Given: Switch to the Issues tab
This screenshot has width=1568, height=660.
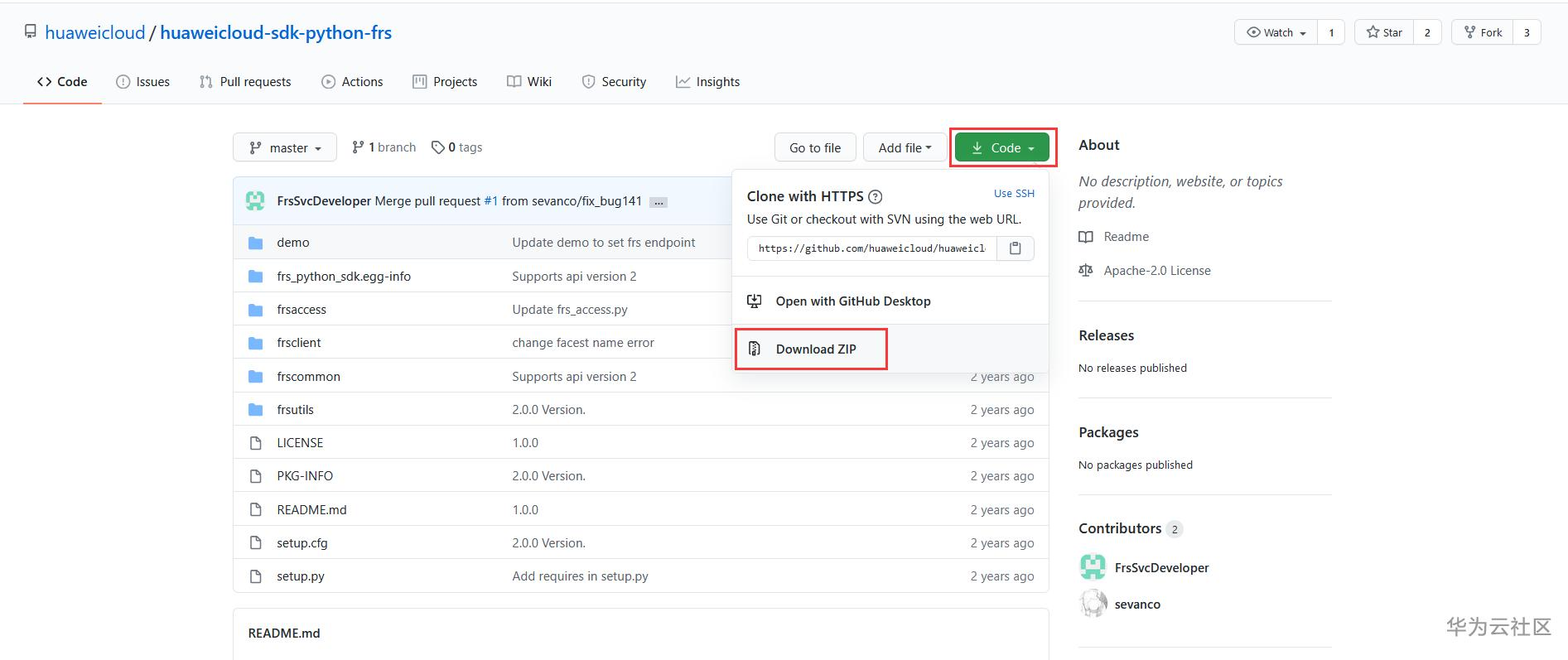Looking at the screenshot, I should (x=143, y=82).
